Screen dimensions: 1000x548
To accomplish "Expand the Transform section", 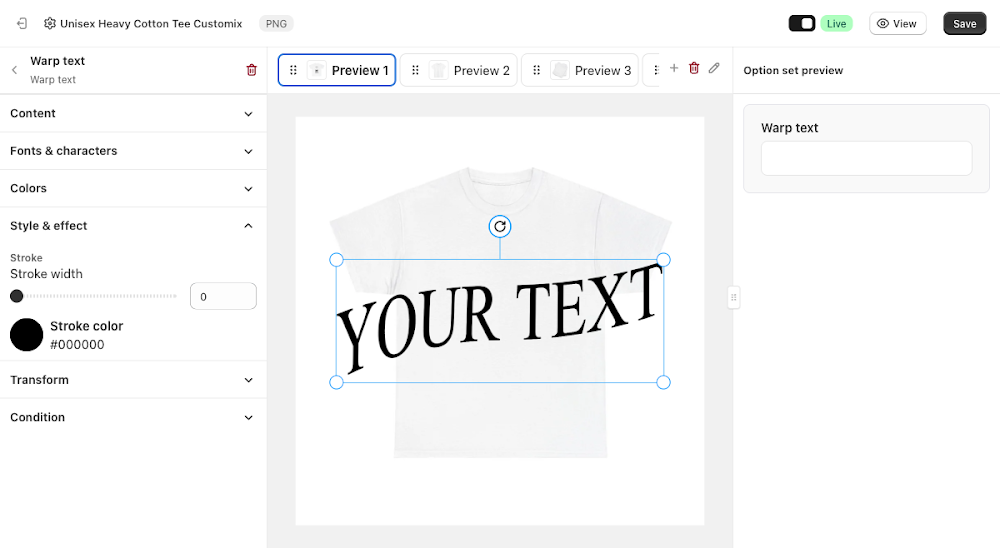I will click(133, 380).
